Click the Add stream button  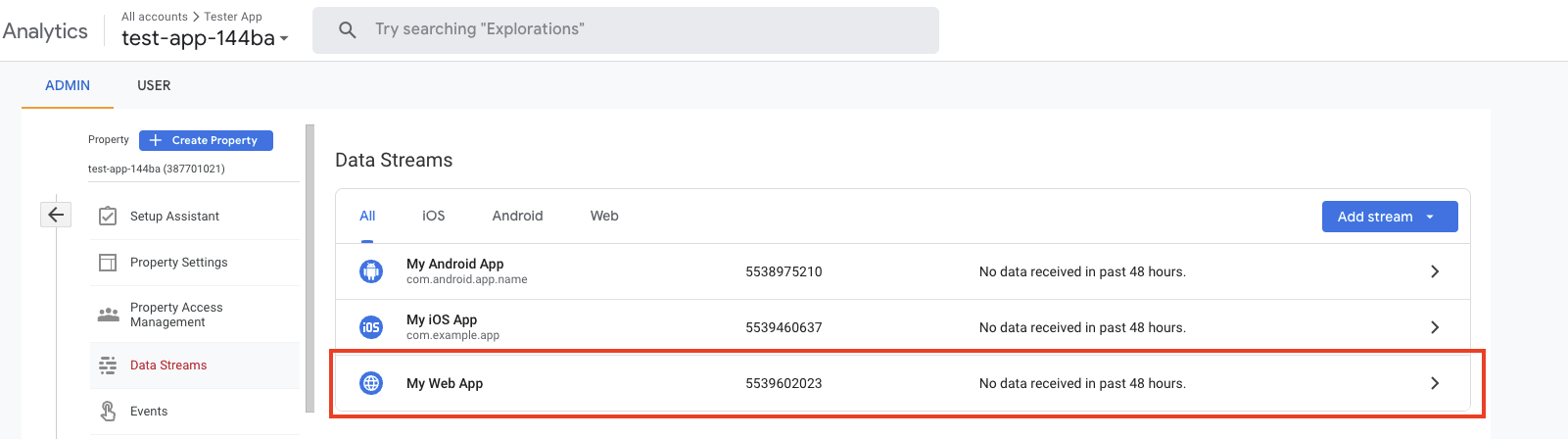tap(1390, 217)
